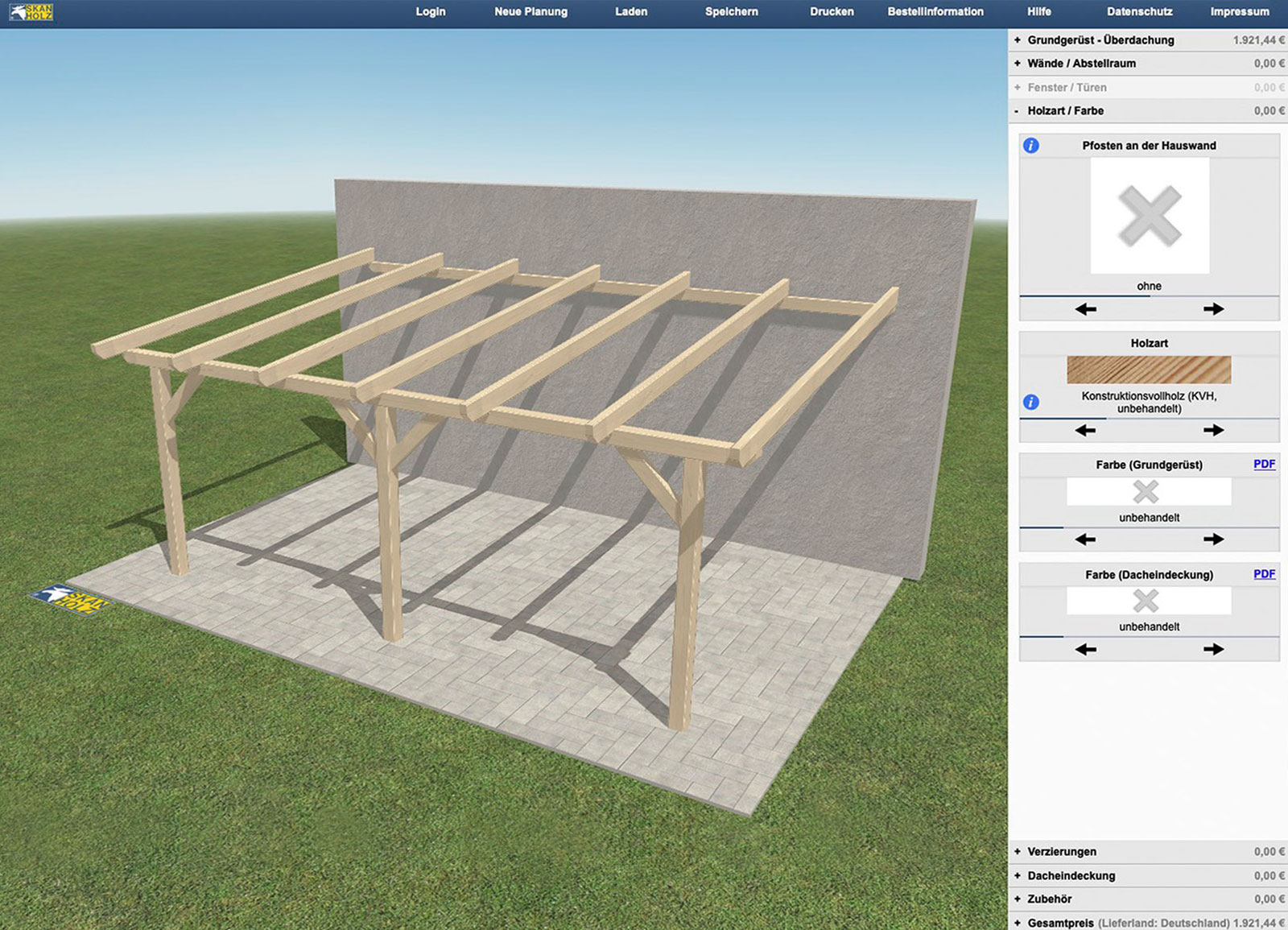Collapse the Holzart / Farbe section
The height and width of the screenshot is (930, 1288).
pyautogui.click(x=1065, y=111)
